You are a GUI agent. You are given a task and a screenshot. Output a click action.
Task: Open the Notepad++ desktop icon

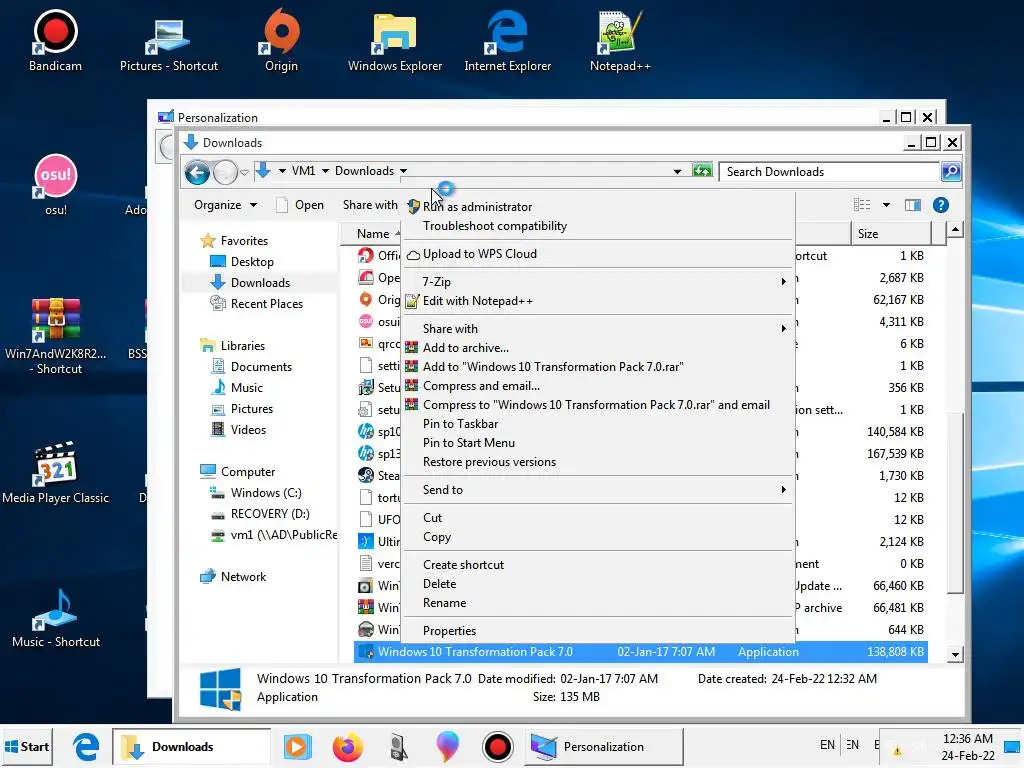click(x=620, y=40)
